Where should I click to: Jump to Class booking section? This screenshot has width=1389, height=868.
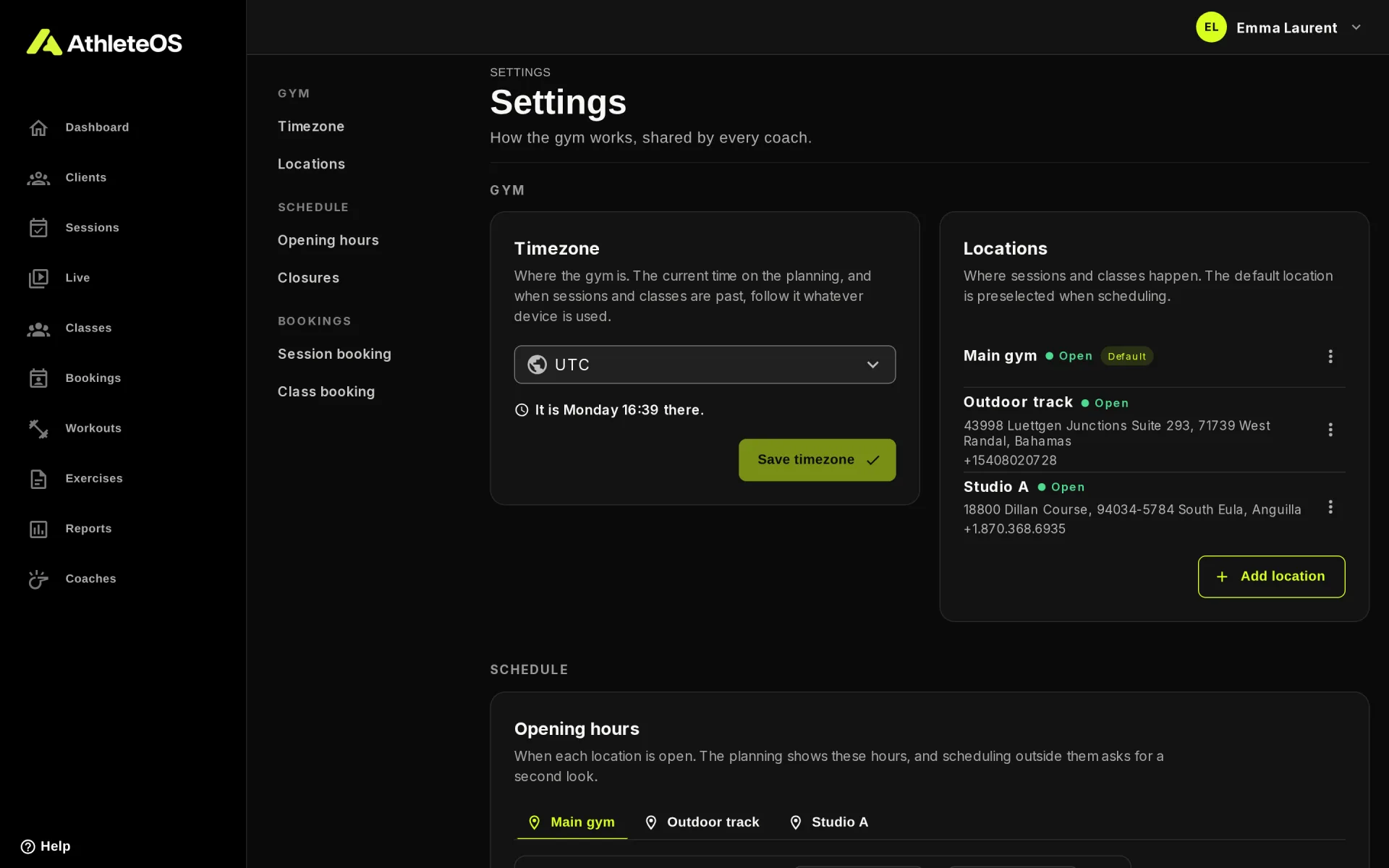tap(326, 391)
